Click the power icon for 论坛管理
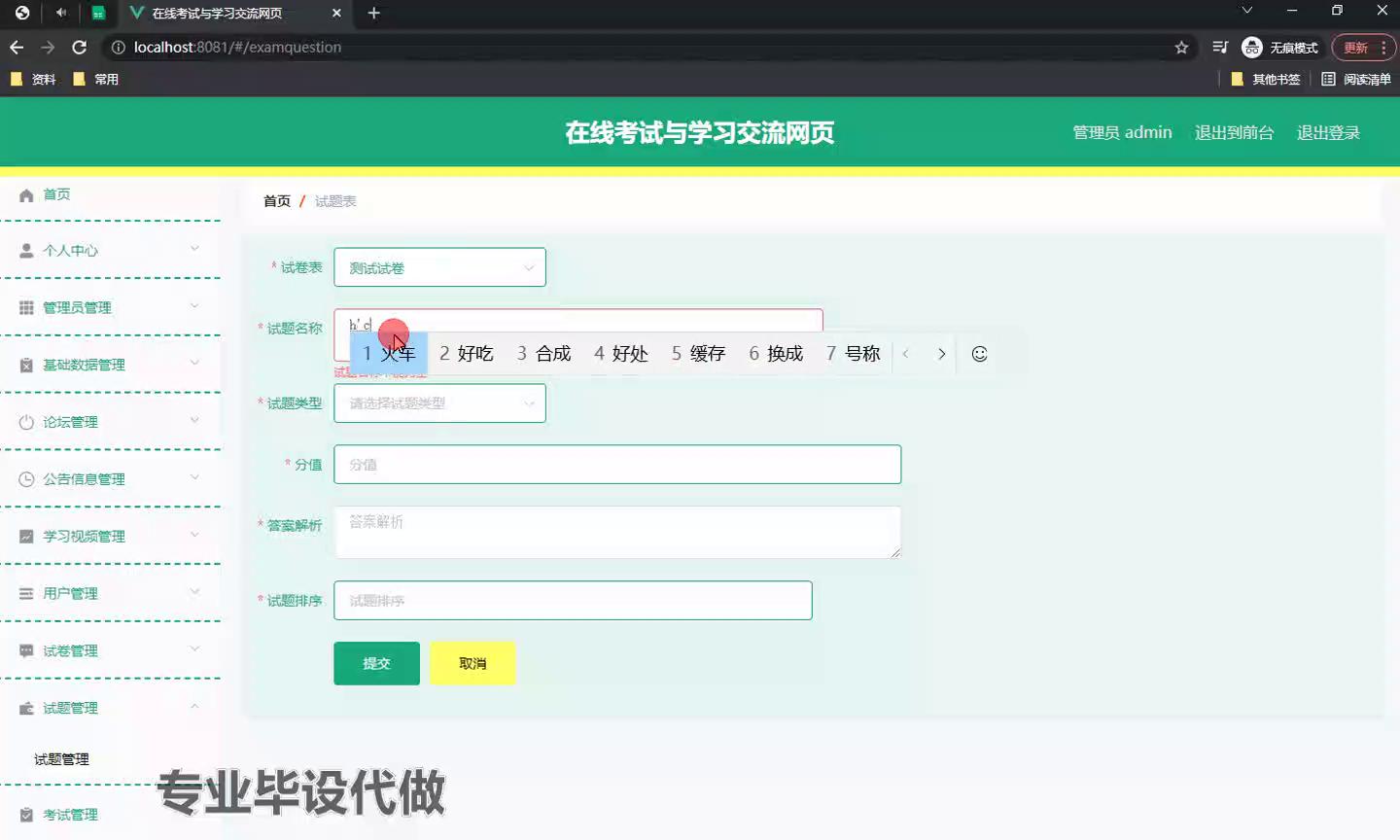The width and height of the screenshot is (1400, 840). click(26, 422)
